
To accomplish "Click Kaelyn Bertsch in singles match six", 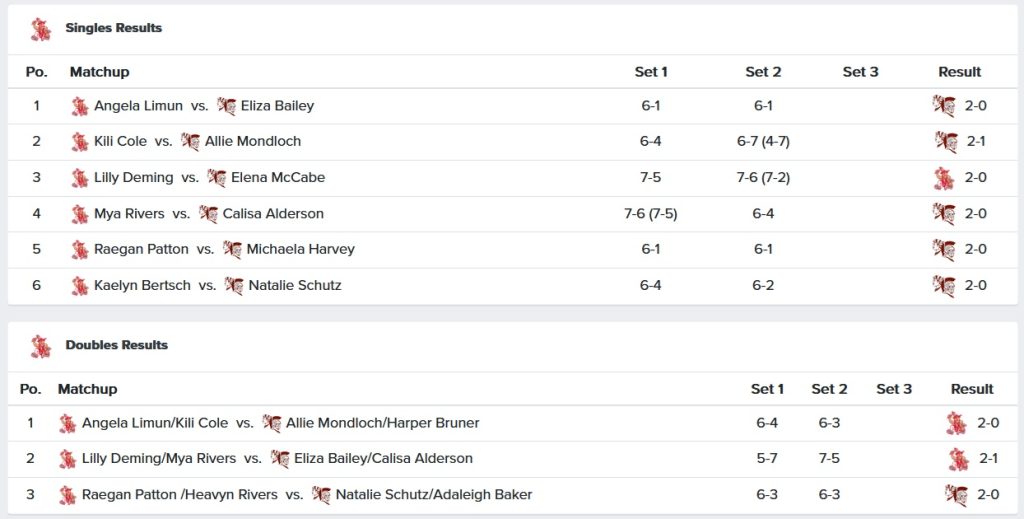I will tap(142, 286).
